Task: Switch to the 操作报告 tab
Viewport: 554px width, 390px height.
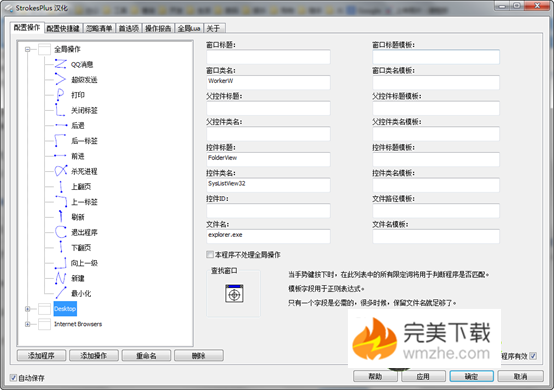Action: point(158,28)
